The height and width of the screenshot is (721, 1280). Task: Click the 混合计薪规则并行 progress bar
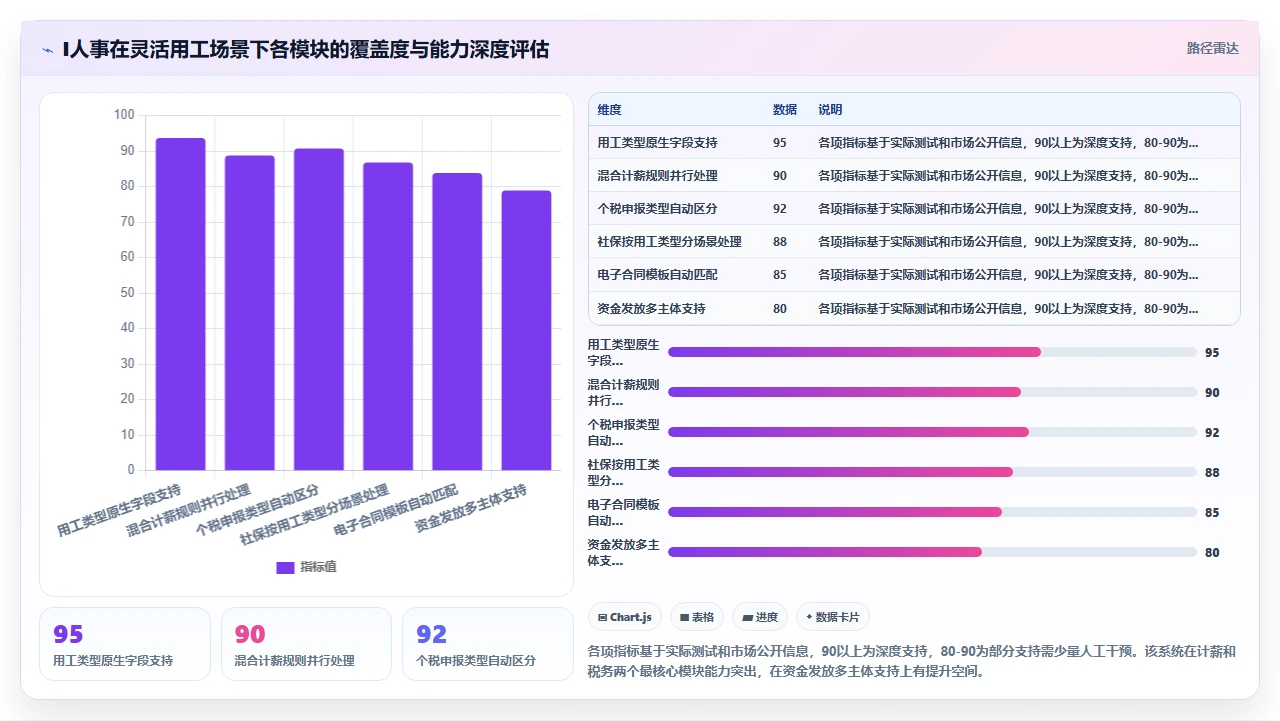pos(932,392)
